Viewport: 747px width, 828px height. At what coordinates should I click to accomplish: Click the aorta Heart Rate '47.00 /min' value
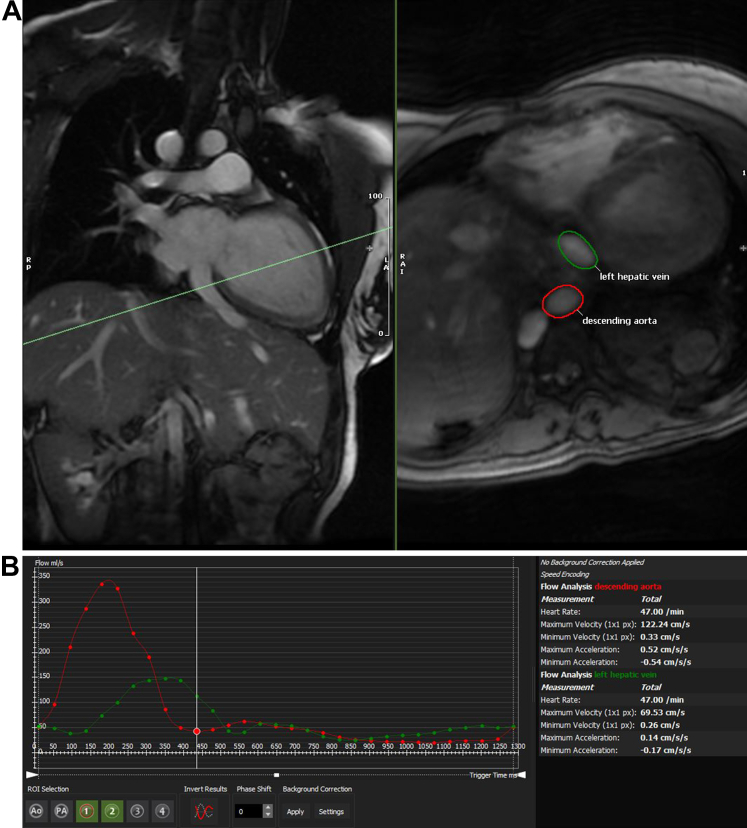[x=661, y=611]
